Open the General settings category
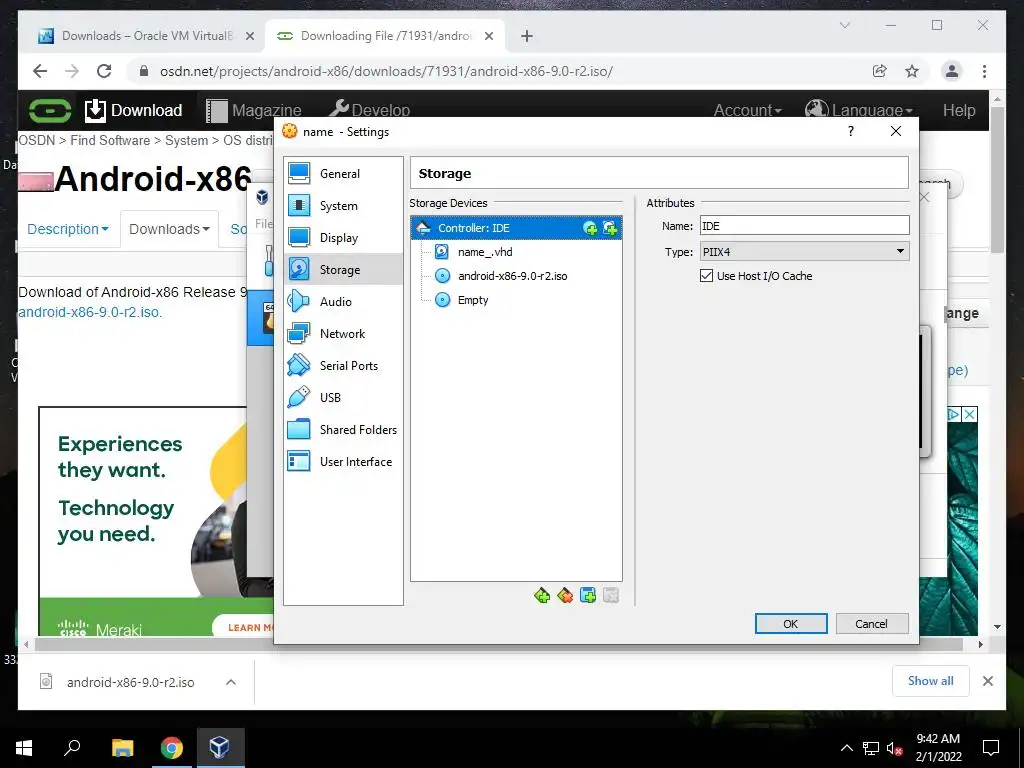Image resolution: width=1024 pixels, height=768 pixels. [x=344, y=174]
